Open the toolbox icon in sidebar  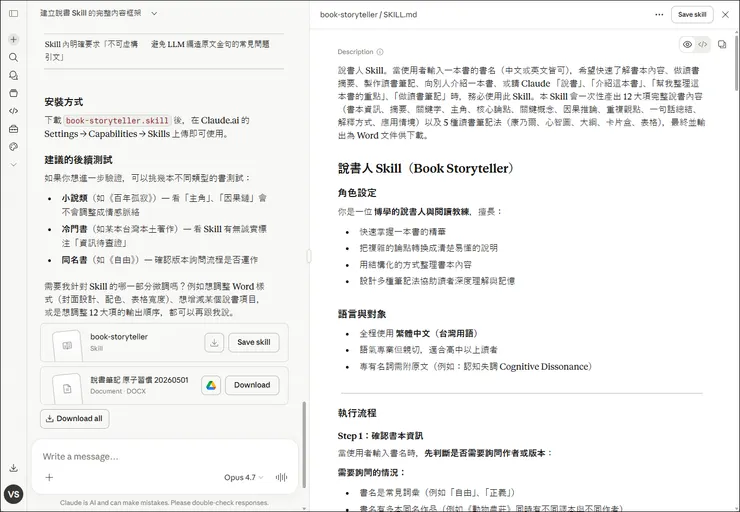[14, 129]
